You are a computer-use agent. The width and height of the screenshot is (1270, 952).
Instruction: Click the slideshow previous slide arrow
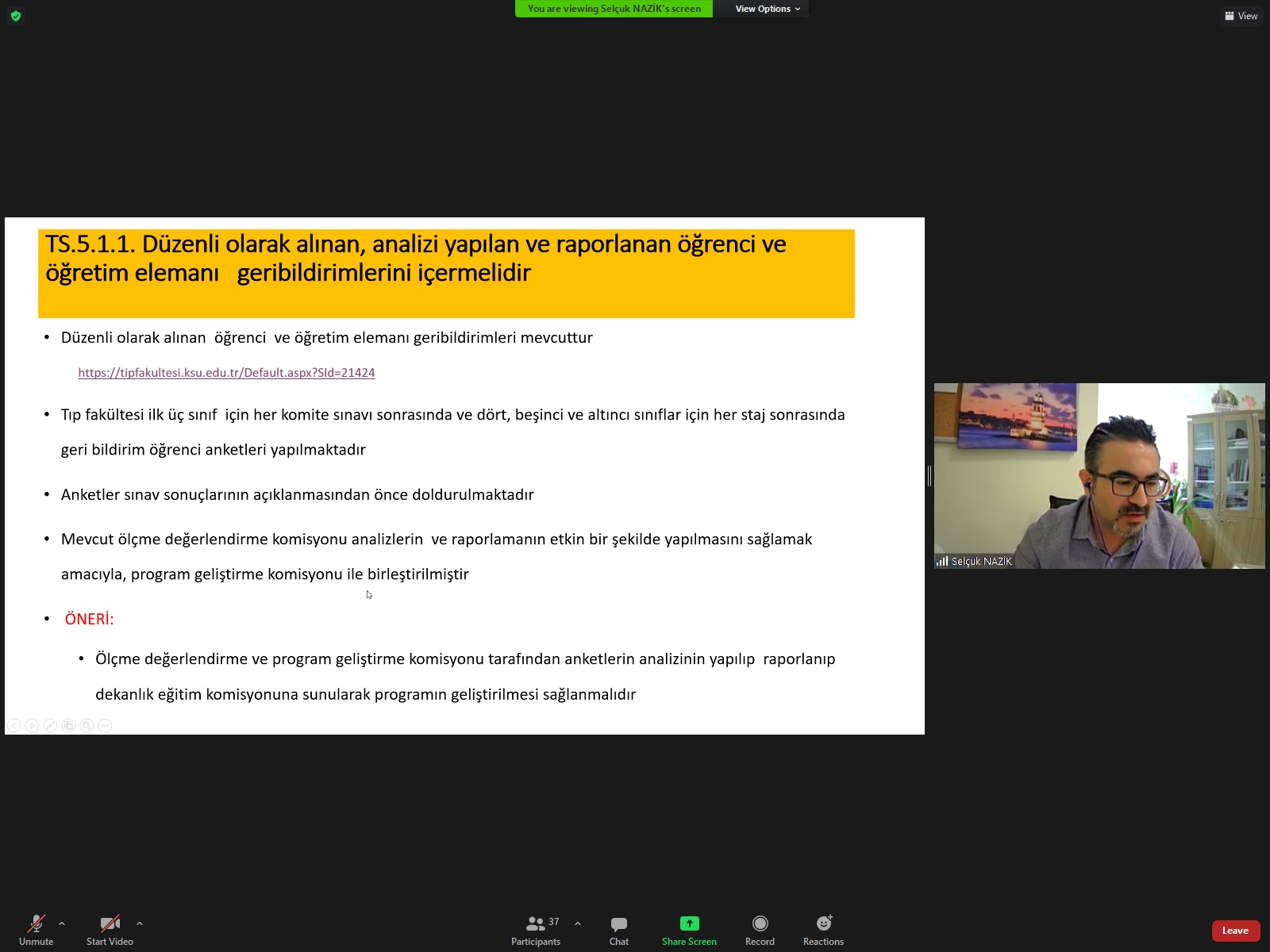click(13, 725)
